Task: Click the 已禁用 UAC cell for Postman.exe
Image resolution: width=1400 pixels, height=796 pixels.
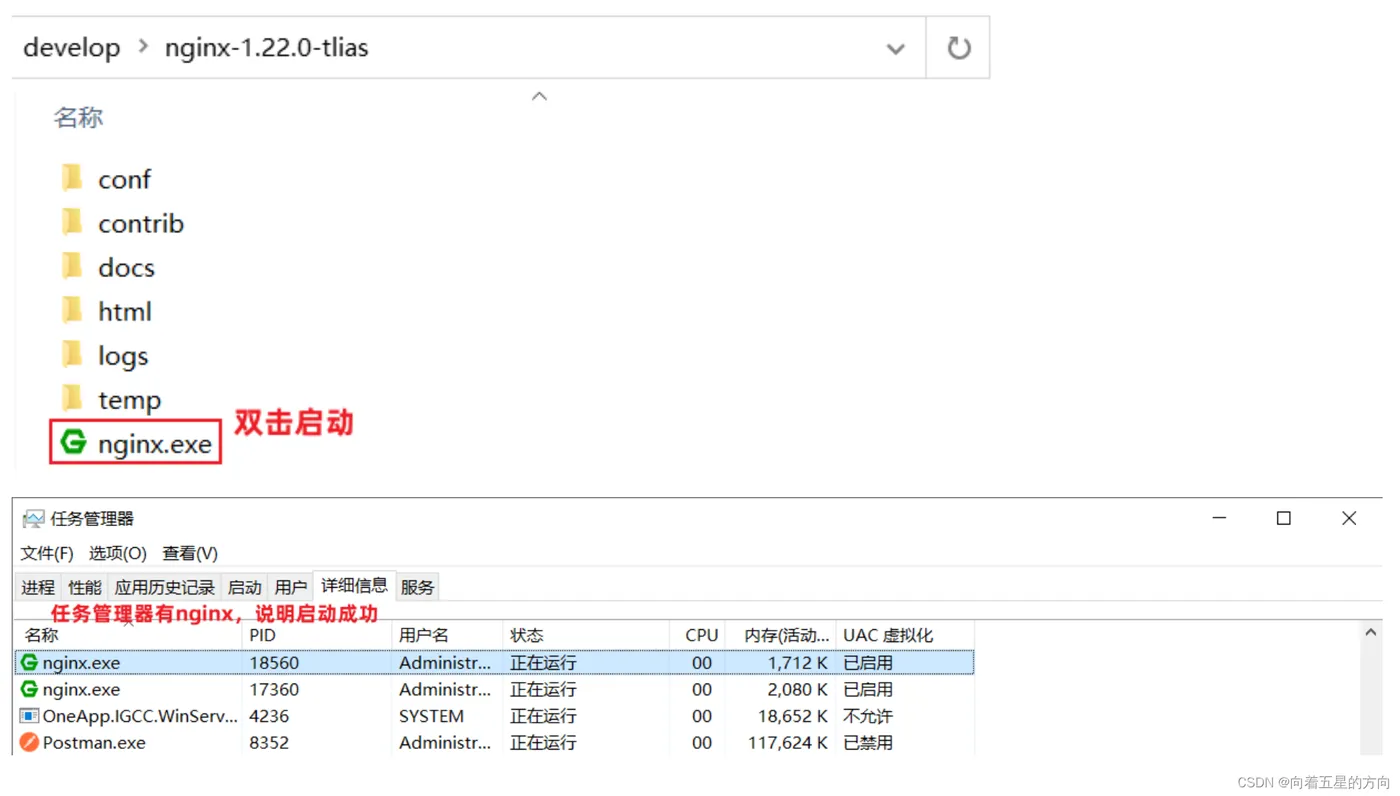Action: point(868,742)
